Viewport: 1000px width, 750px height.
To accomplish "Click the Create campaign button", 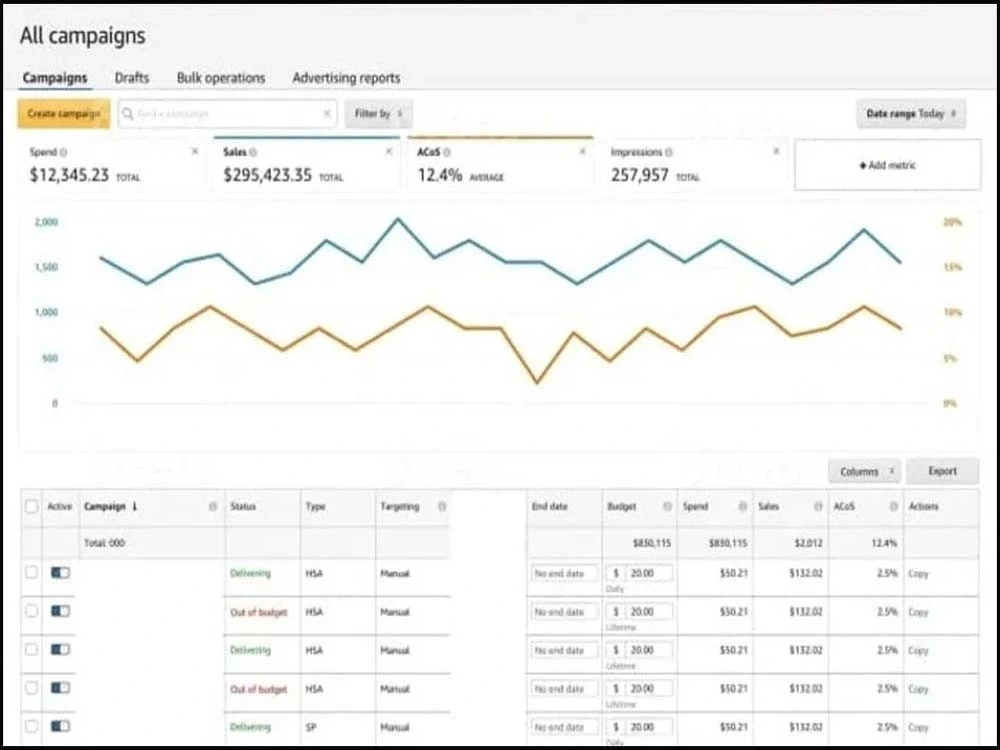I will [x=64, y=114].
